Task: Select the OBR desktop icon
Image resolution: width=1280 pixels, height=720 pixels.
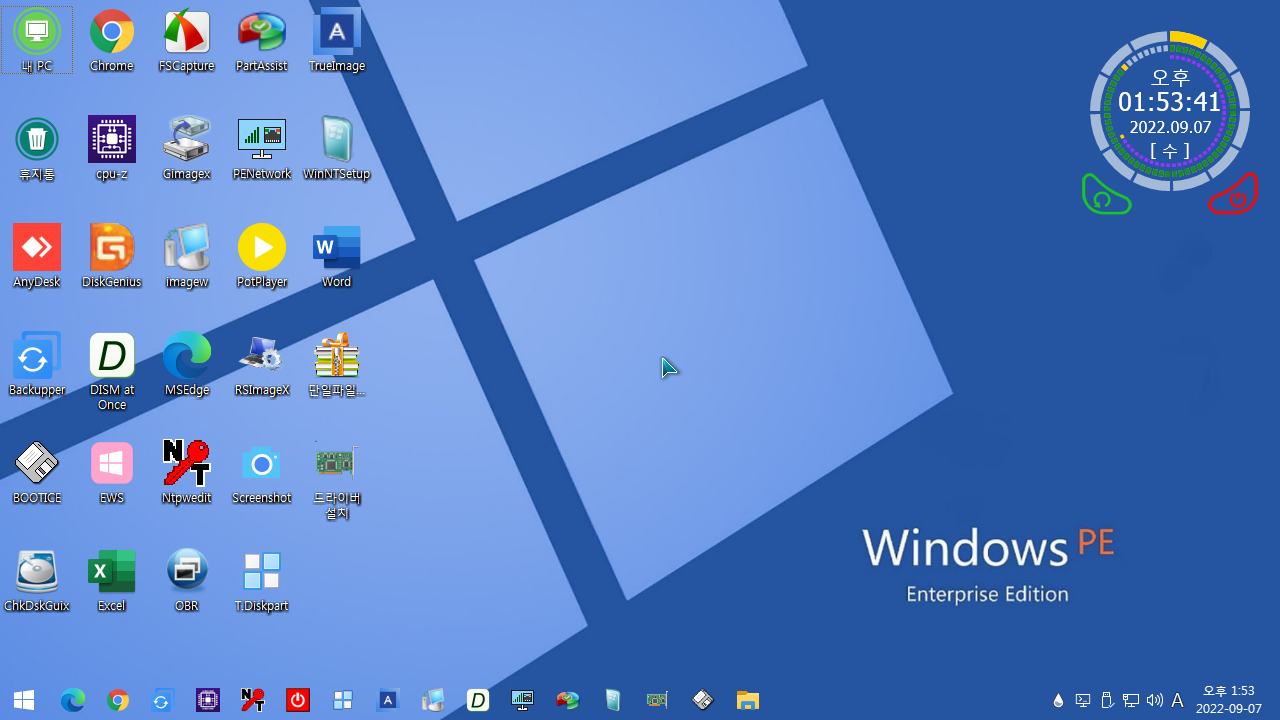Action: coord(187,580)
